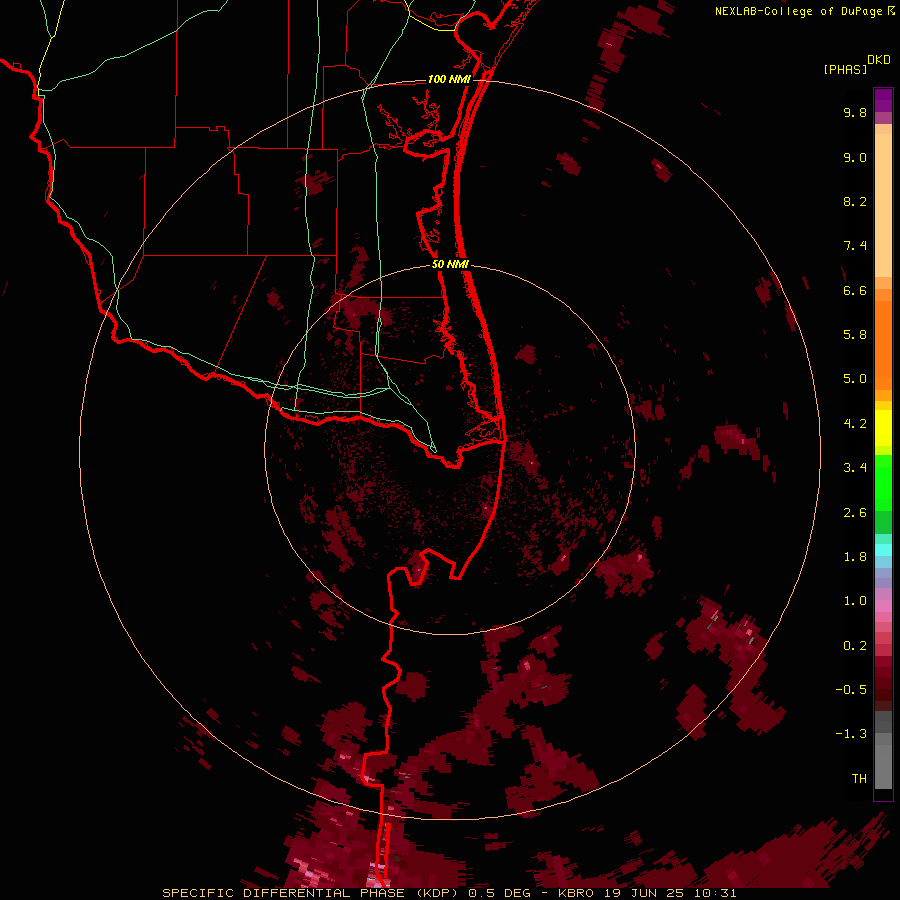Click the bright green band of the scale
Viewport: 900px width, 900px height.
pyautogui.click(x=883, y=483)
